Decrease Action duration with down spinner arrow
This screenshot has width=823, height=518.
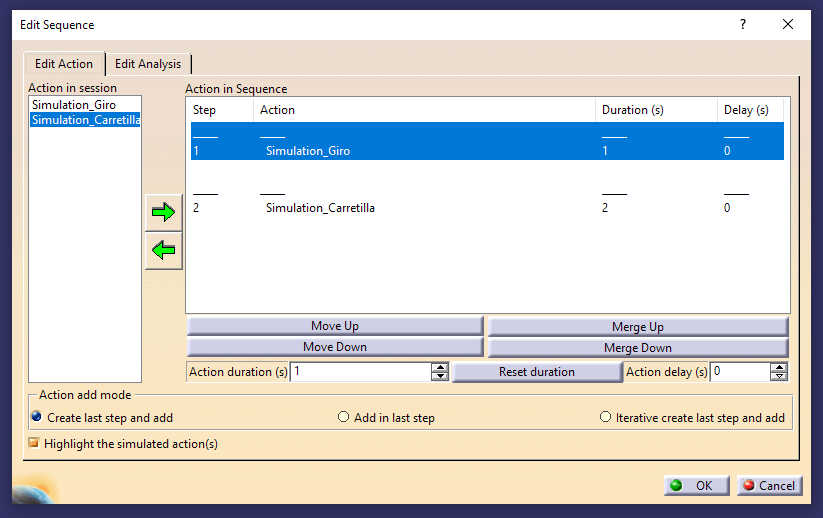click(439, 376)
